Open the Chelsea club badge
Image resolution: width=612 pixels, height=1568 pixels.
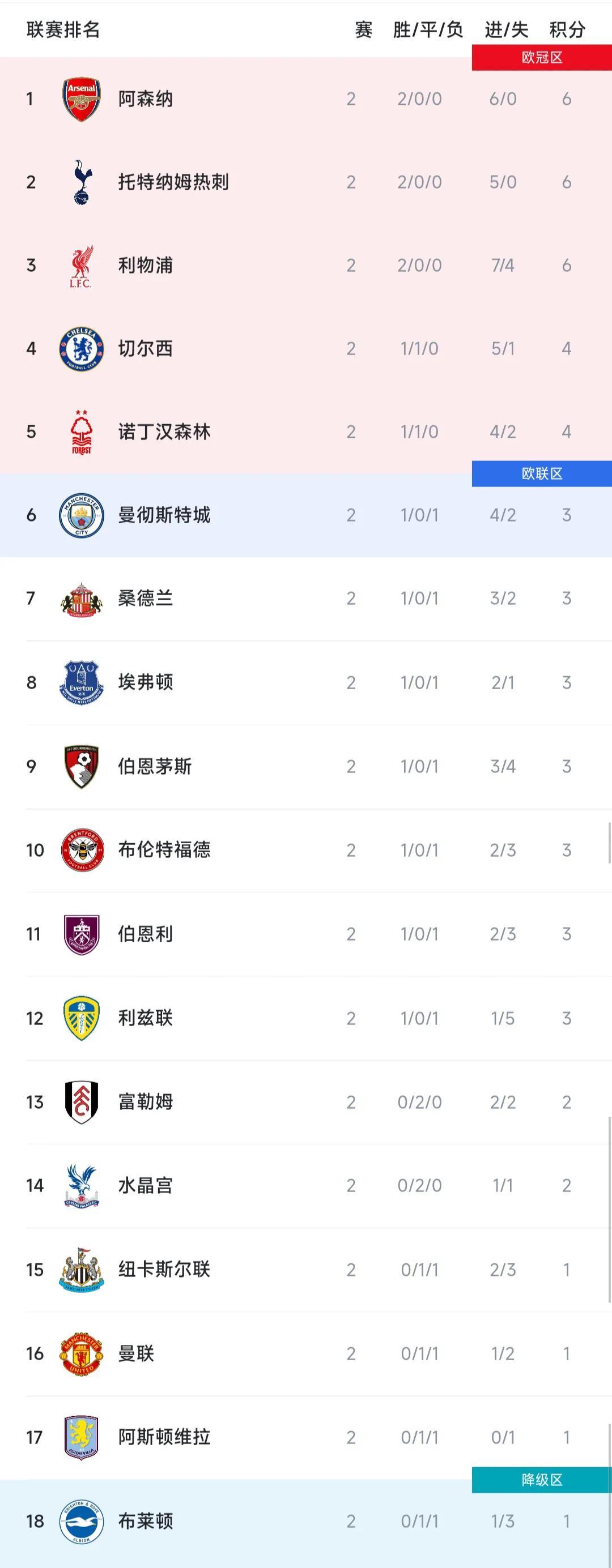tap(81, 349)
